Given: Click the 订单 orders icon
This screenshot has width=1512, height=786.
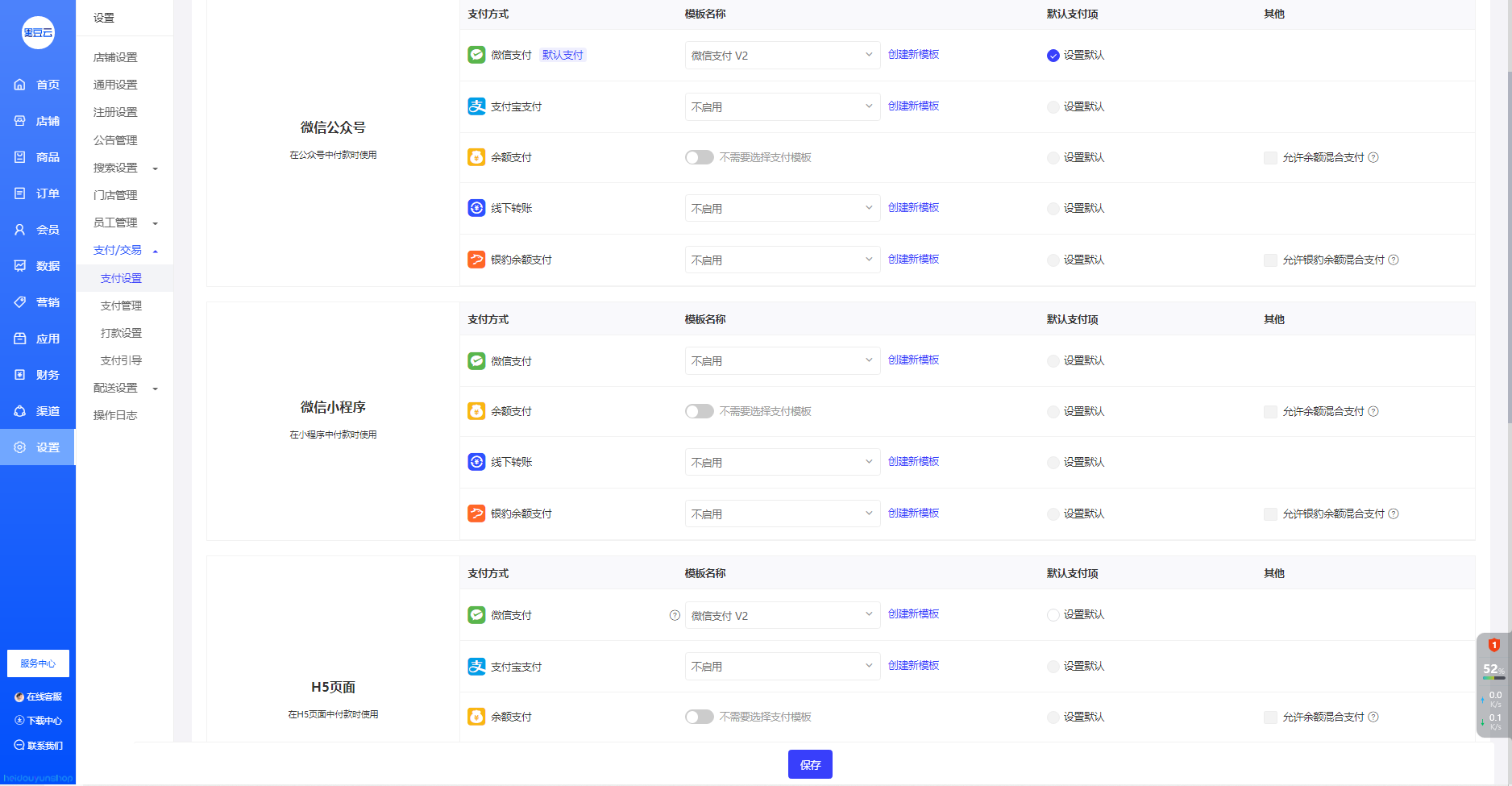Looking at the screenshot, I should click(x=20, y=193).
